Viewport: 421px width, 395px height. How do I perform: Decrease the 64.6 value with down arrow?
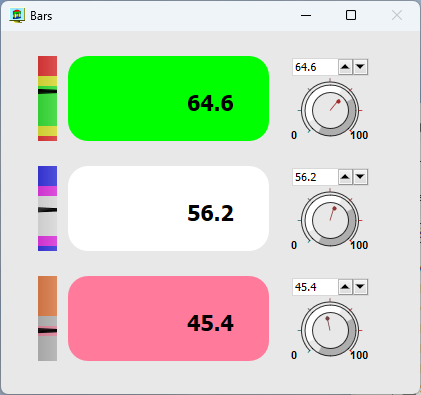(360, 67)
